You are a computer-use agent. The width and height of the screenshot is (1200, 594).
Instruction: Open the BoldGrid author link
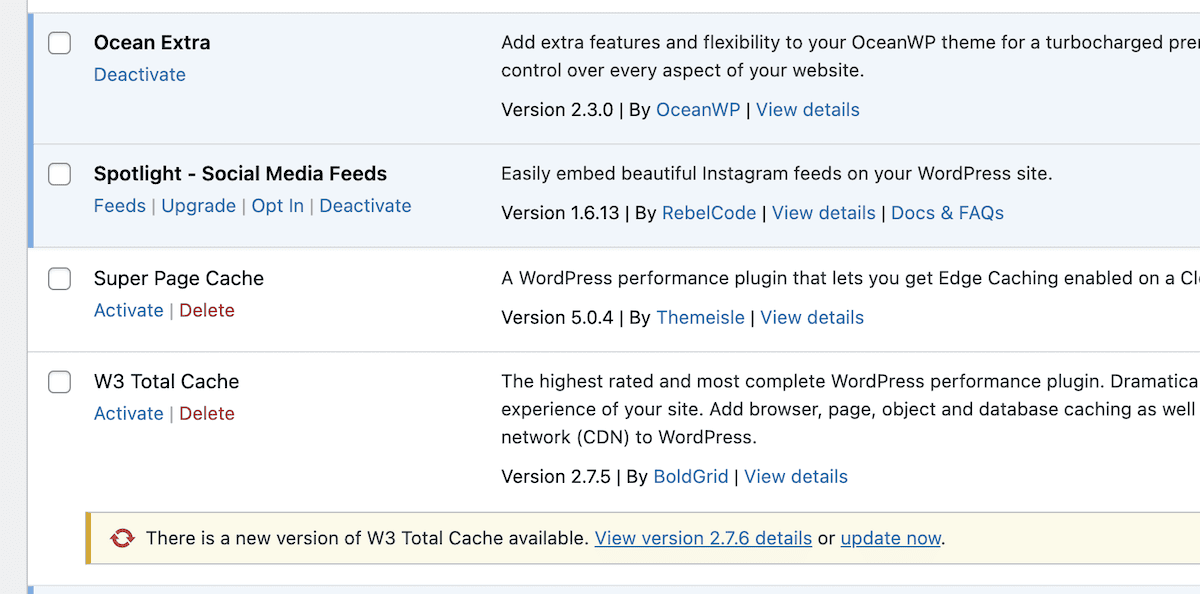pyautogui.click(x=691, y=477)
